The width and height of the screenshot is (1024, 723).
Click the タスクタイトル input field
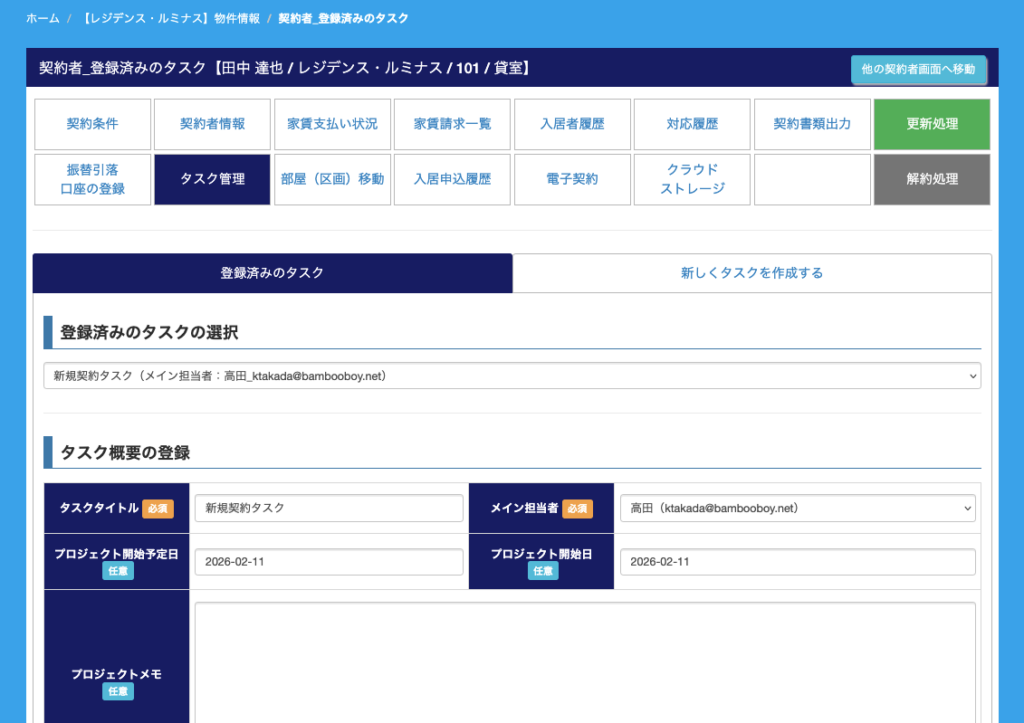click(x=329, y=508)
